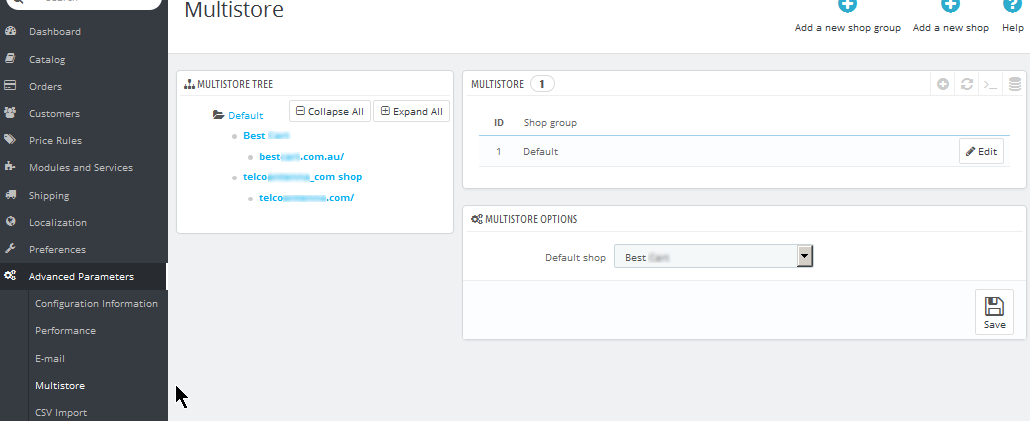1030x421 pixels.
Task: Click the Add a new shop group icon
Action: (x=847, y=6)
